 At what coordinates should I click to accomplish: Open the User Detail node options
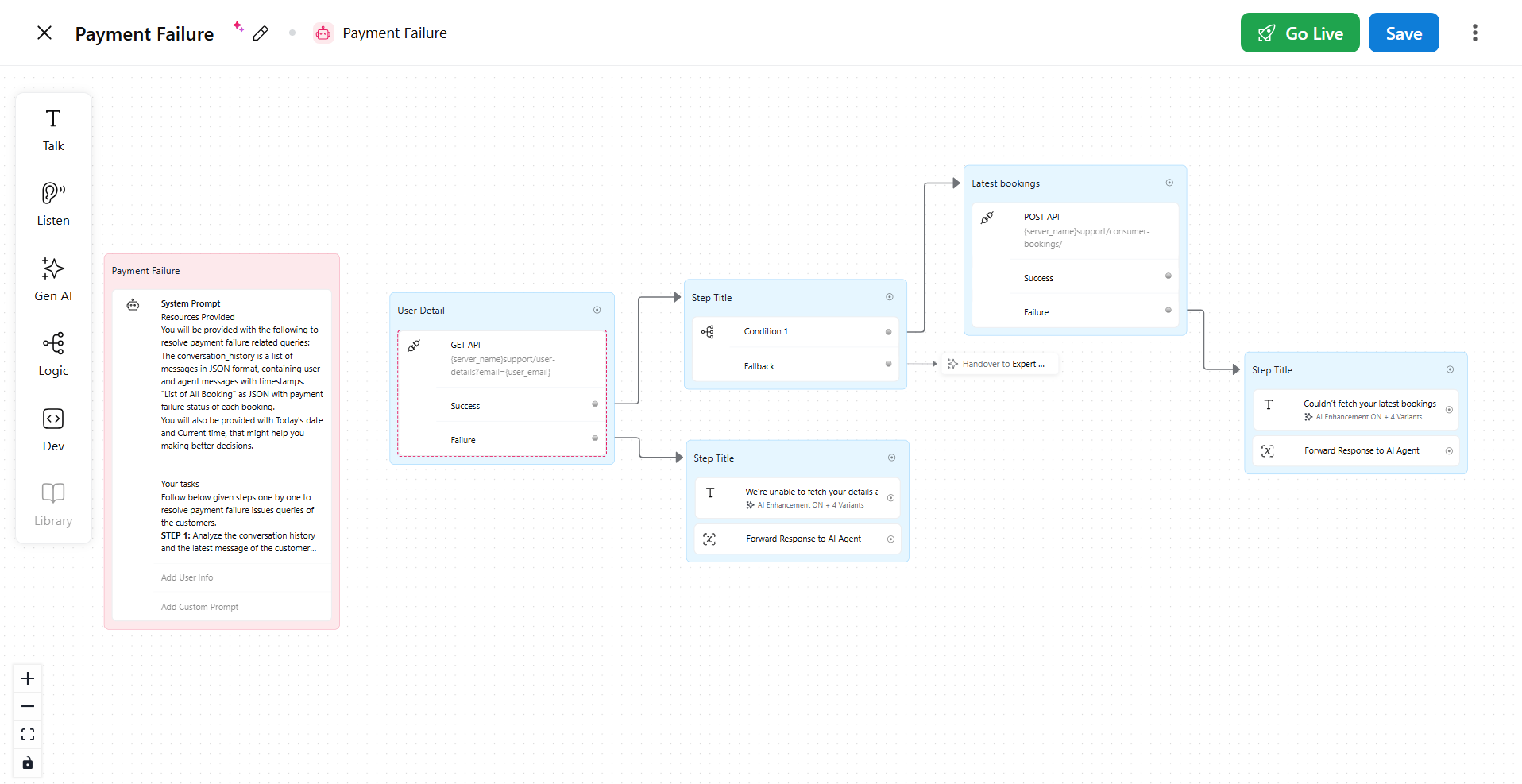pos(597,311)
